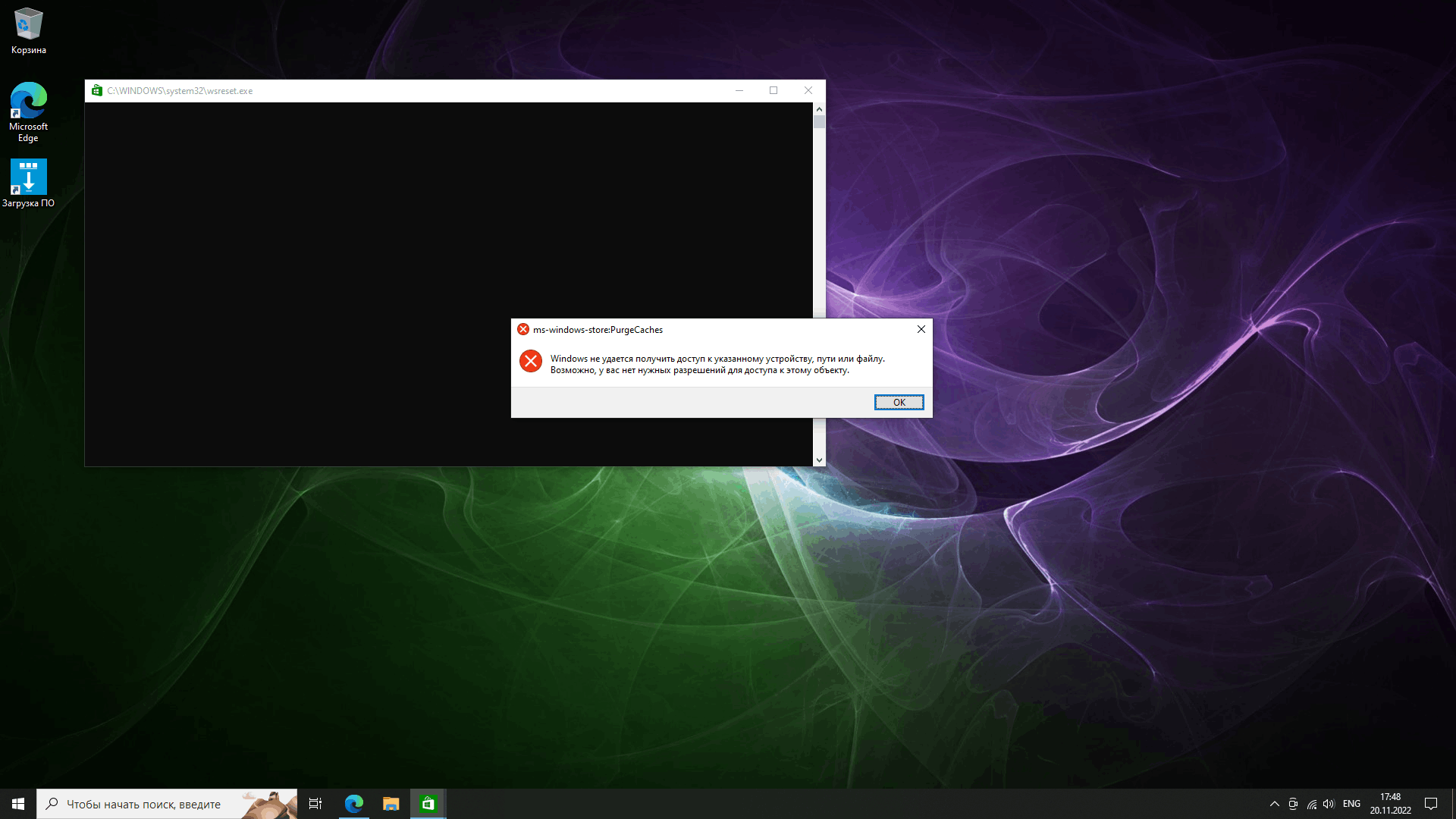
Task: Click the console vertical scrollbar thumb
Action: 819,122
